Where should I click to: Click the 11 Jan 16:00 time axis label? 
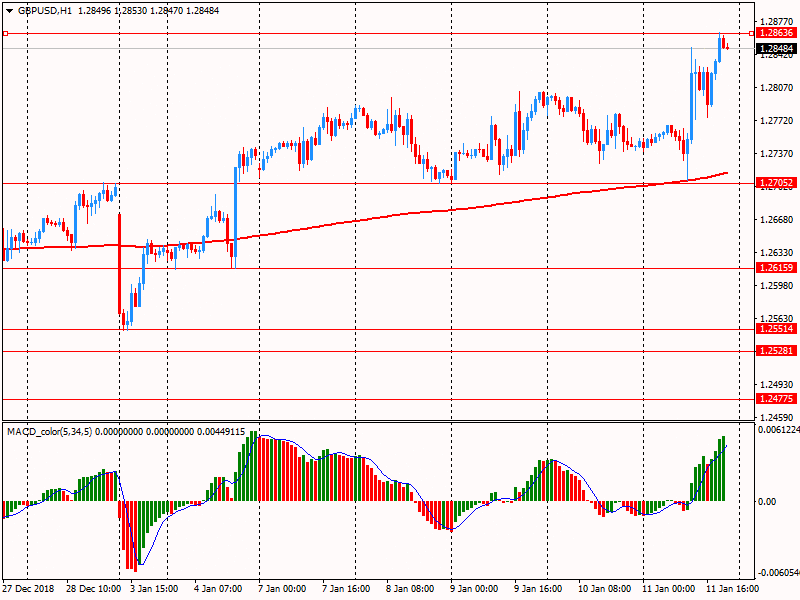pos(735,589)
